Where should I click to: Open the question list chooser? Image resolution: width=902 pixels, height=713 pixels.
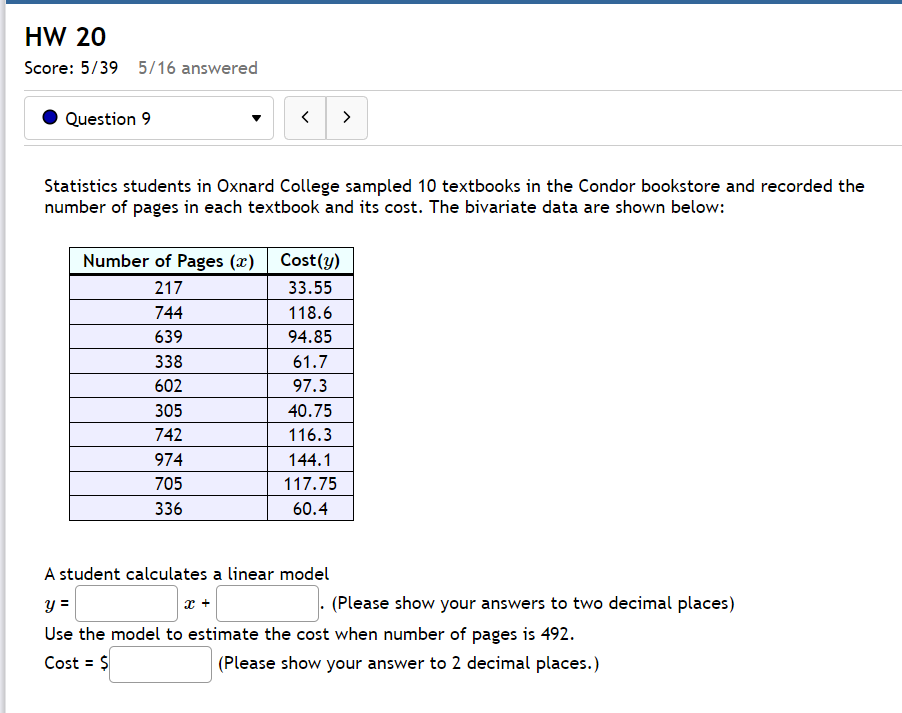tap(148, 118)
